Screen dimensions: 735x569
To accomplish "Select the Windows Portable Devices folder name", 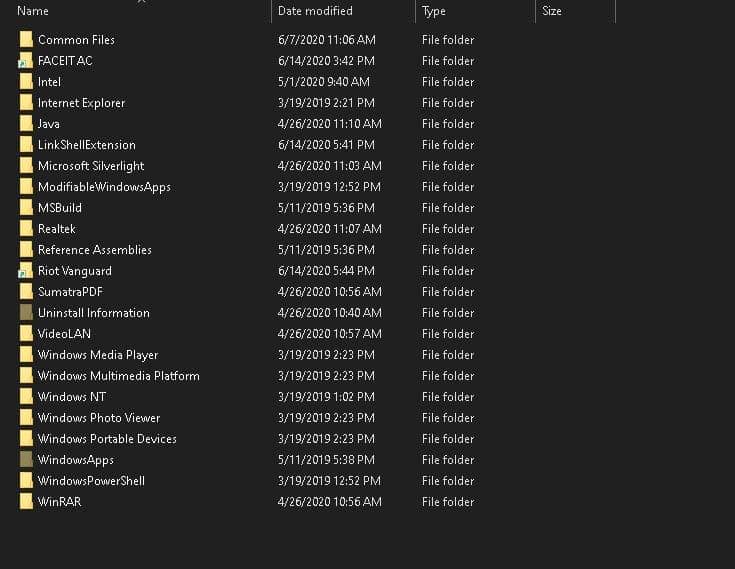I will point(107,439).
